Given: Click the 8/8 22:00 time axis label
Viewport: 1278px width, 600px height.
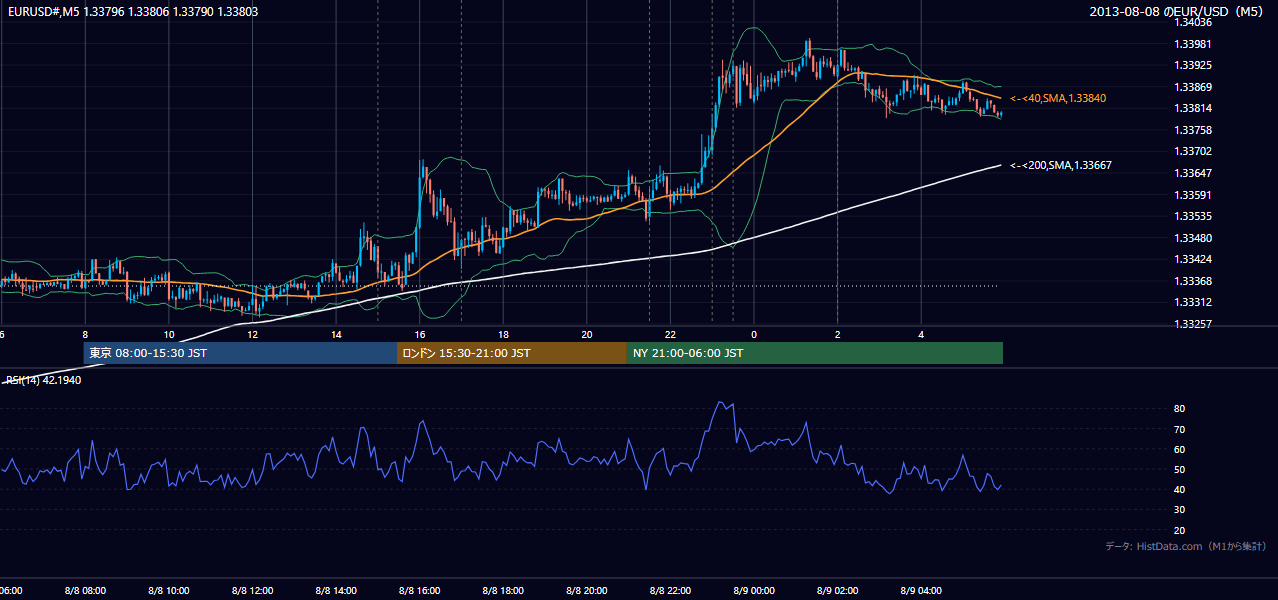Looking at the screenshot, I should point(670,590).
